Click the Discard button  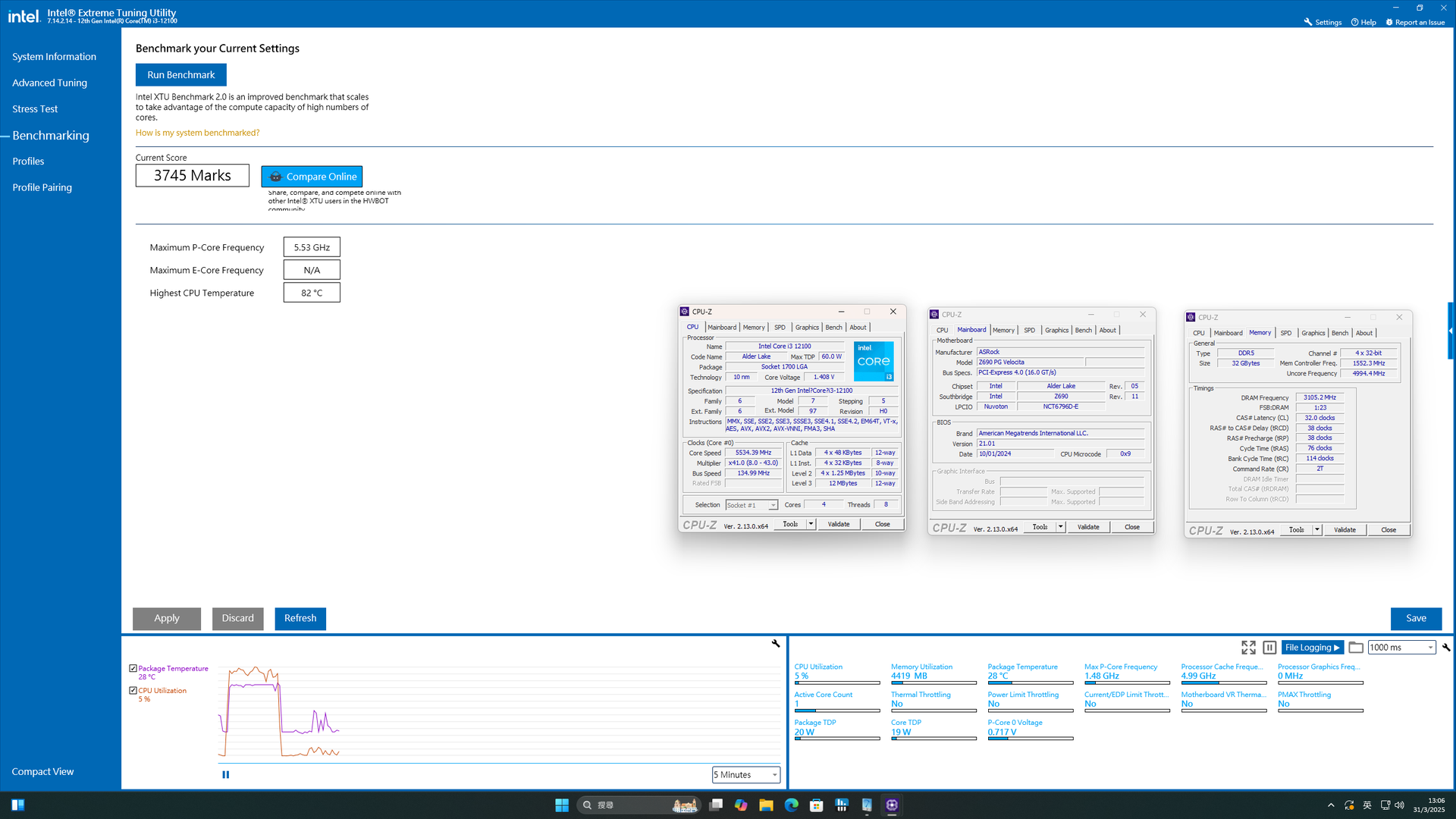click(x=238, y=619)
